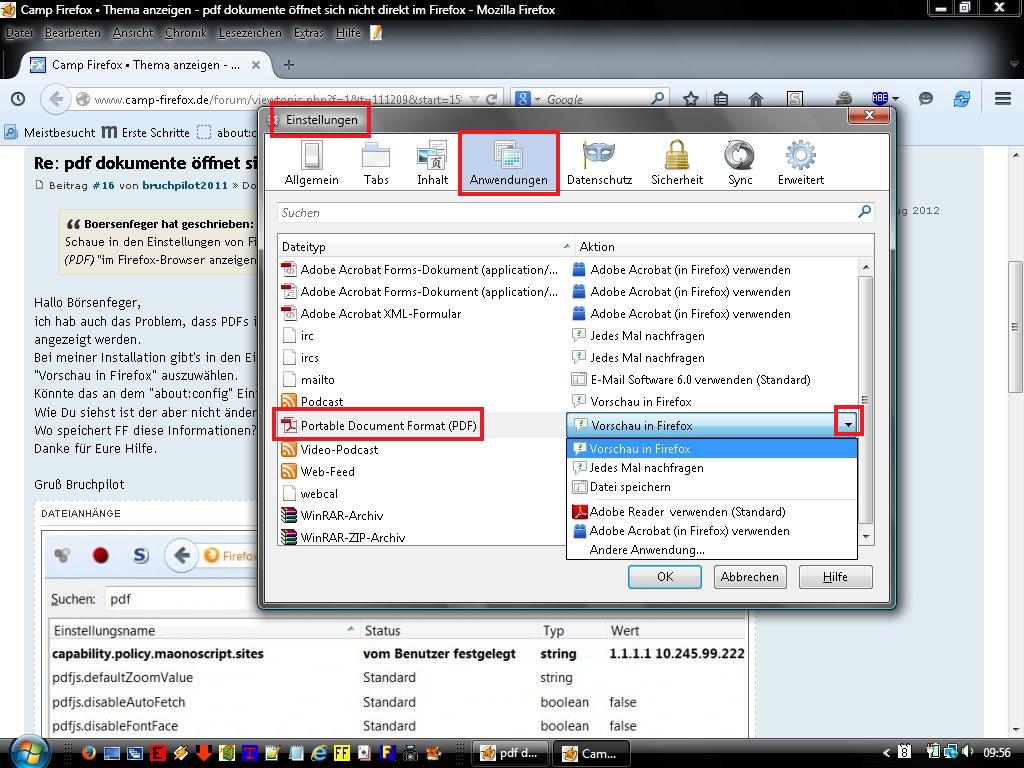Open the Datenschutz mask panel
Viewport: 1024px width, 768px height.
[599, 163]
